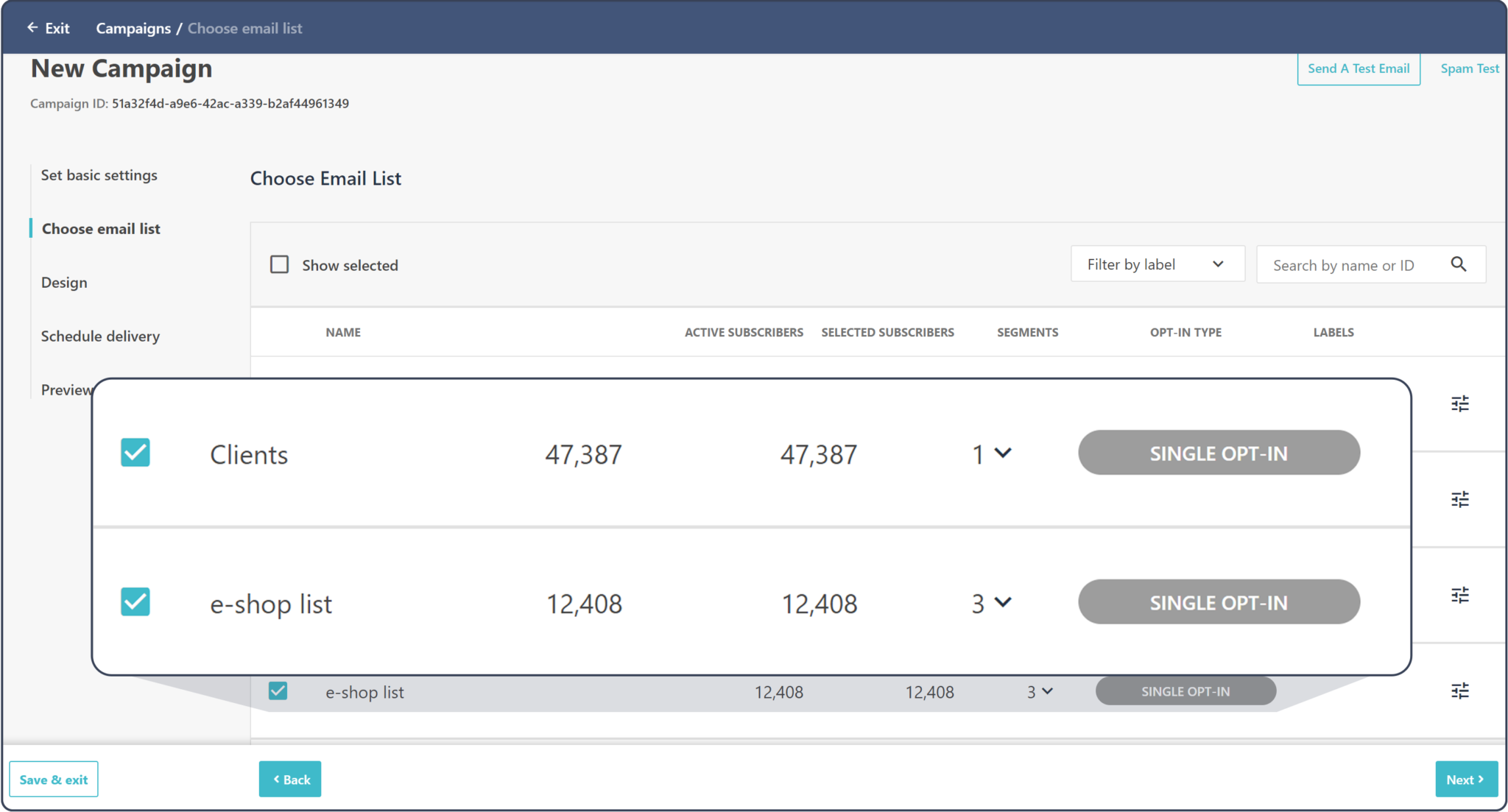Open the Filter by label dropdown
Image resolution: width=1508 pixels, height=812 pixels.
1157,264
